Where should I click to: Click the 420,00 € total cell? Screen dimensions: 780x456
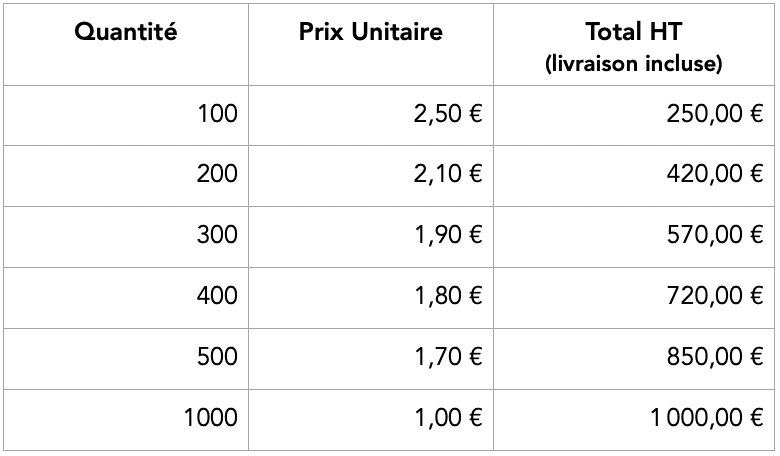click(x=714, y=174)
